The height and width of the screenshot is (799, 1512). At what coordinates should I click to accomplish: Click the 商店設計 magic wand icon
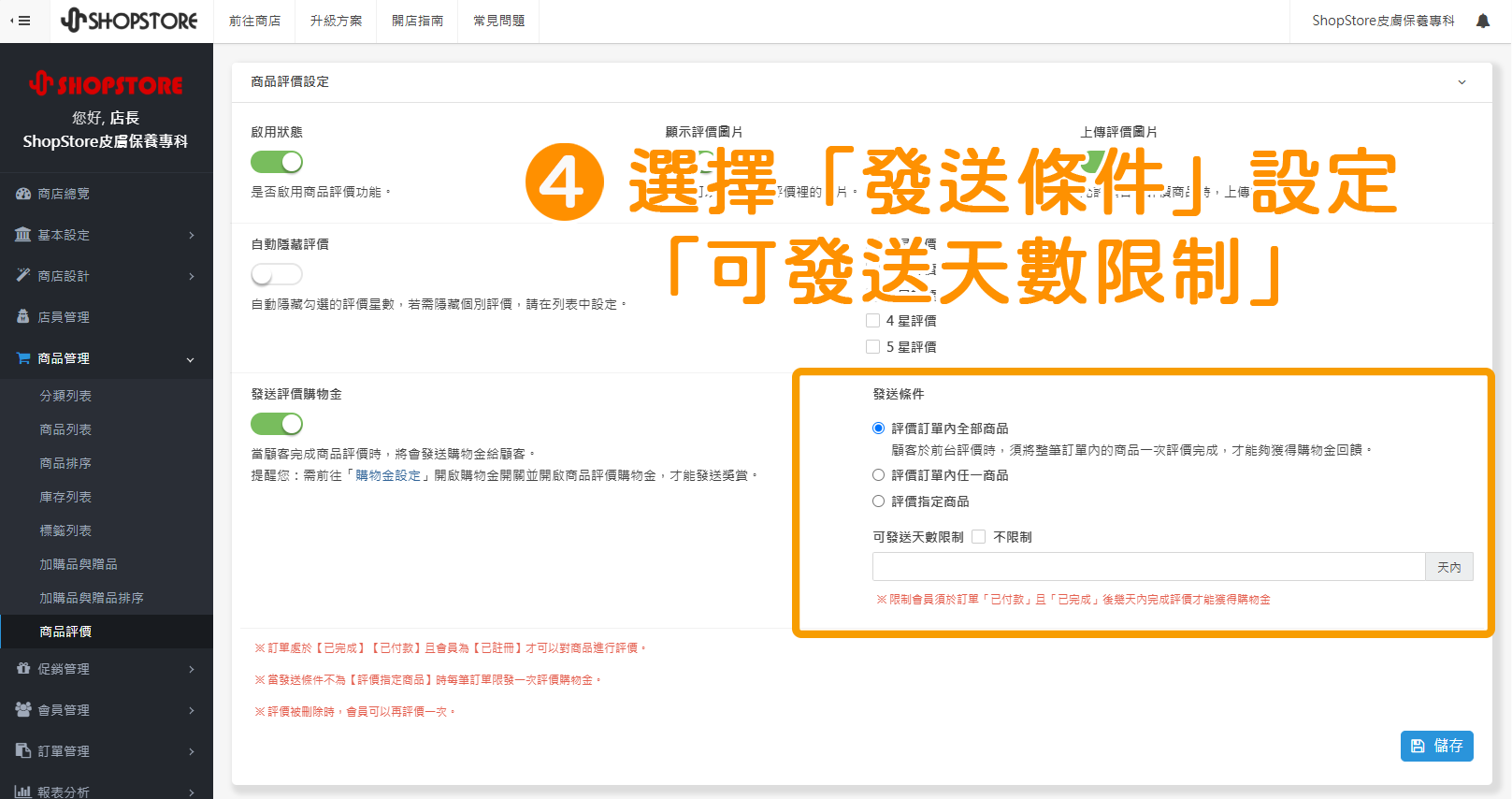pos(23,276)
